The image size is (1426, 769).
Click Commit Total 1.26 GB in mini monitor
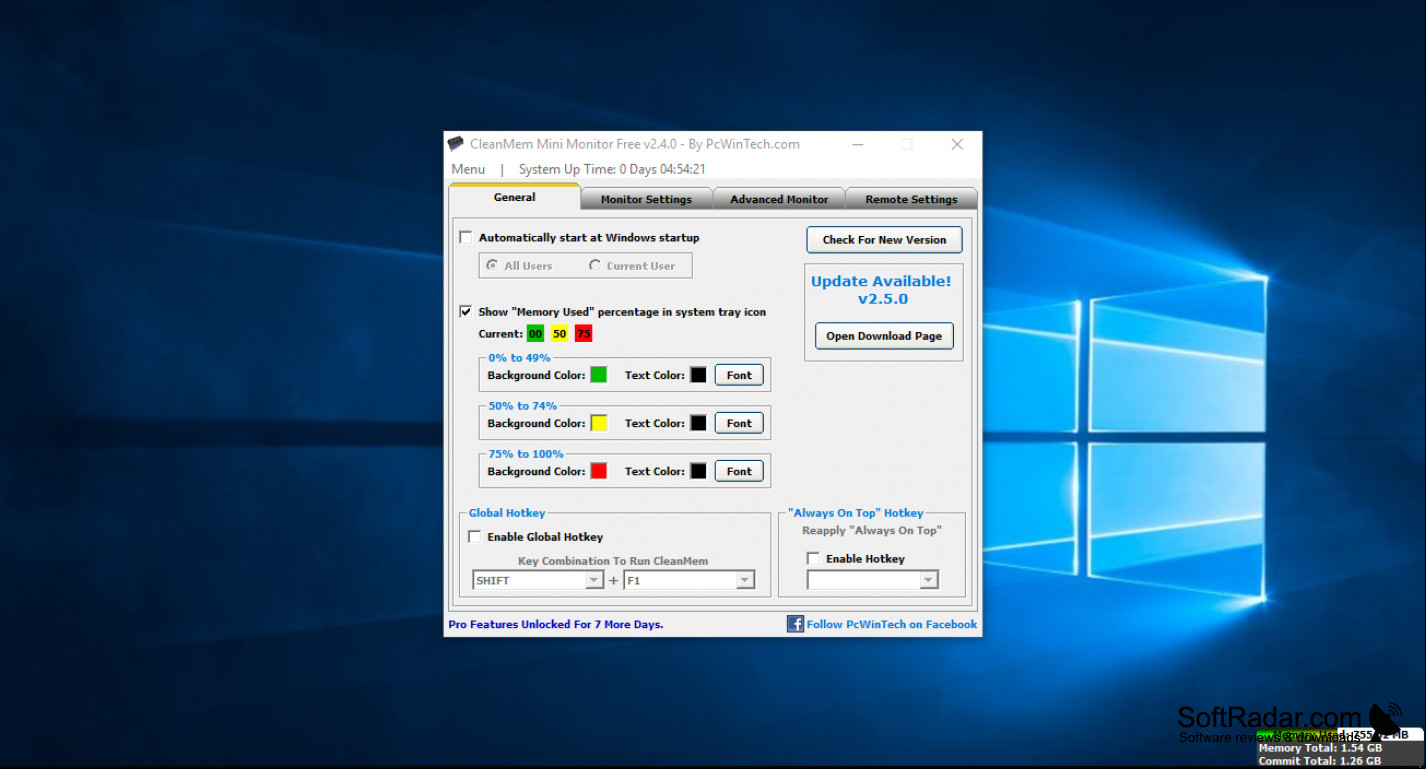[x=1320, y=761]
